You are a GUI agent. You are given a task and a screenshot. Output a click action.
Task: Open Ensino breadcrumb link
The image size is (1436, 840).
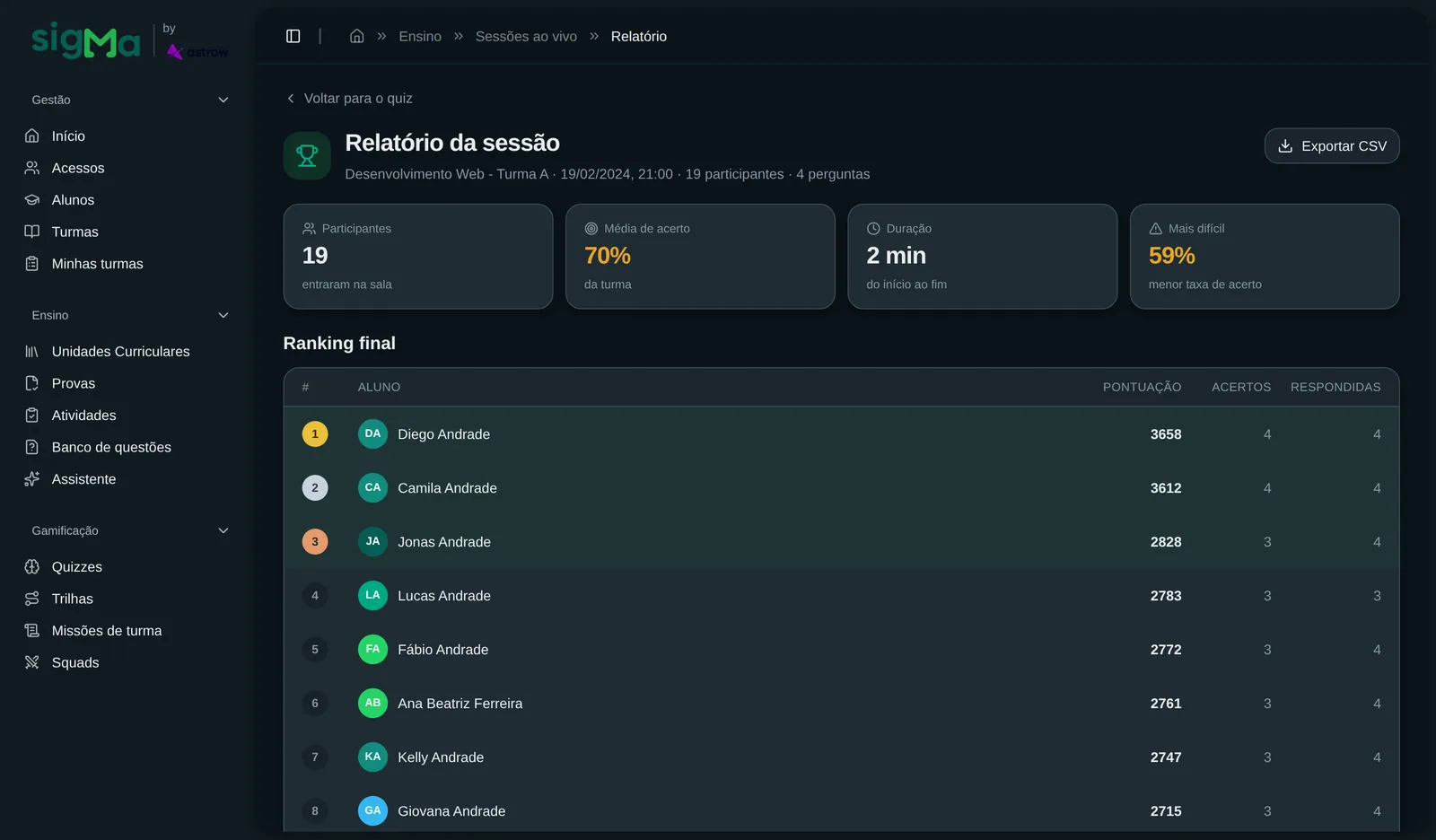(x=420, y=36)
